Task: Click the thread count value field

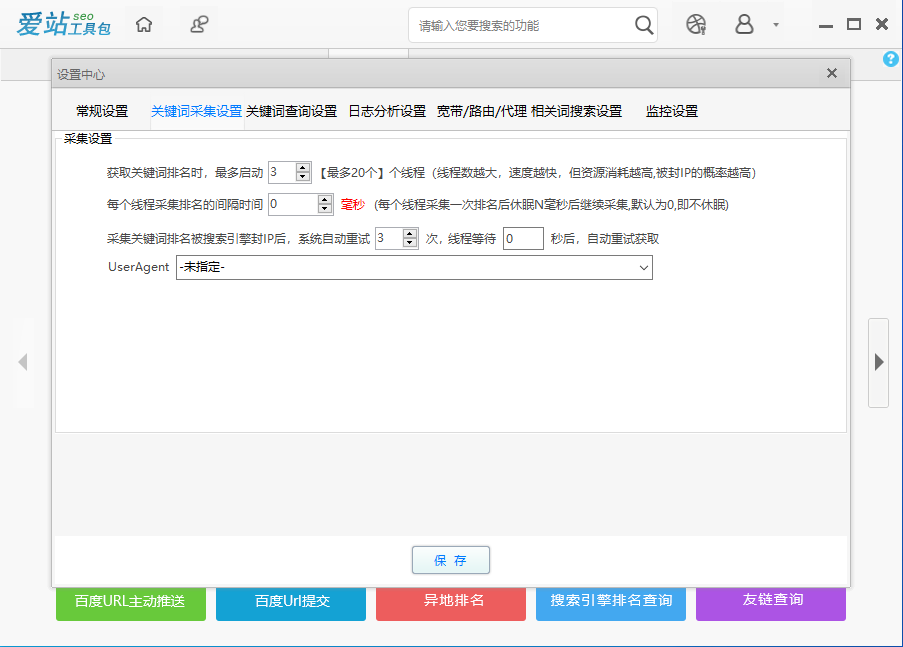Action: tap(282, 172)
